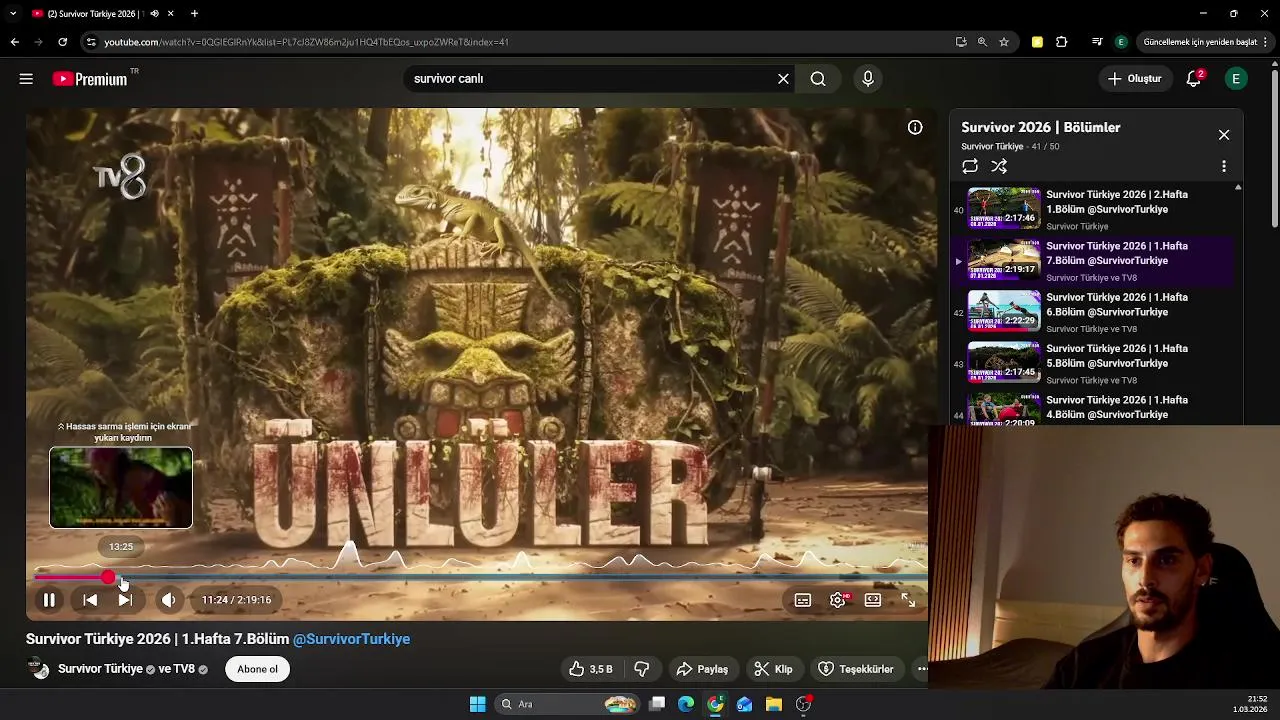Image resolution: width=1280 pixels, height=720 pixels.
Task: Run search with magnifier button
Action: click(x=818, y=79)
